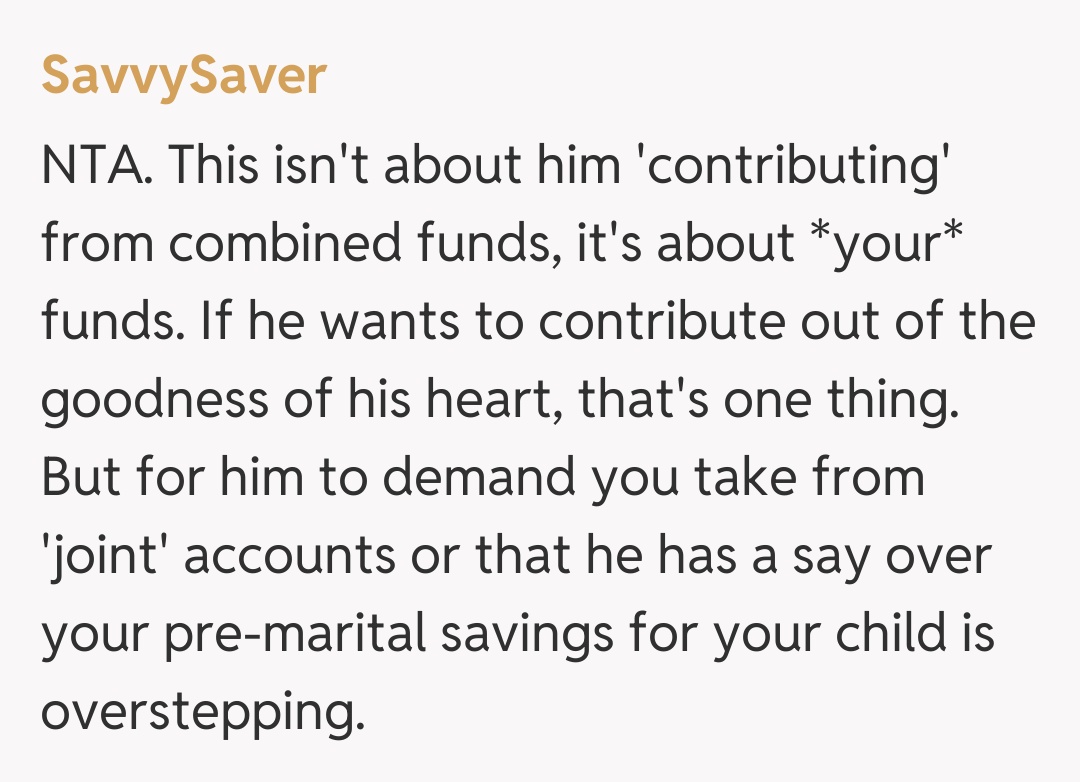Click the 'NTA.' verdict at comment start

coord(98,164)
